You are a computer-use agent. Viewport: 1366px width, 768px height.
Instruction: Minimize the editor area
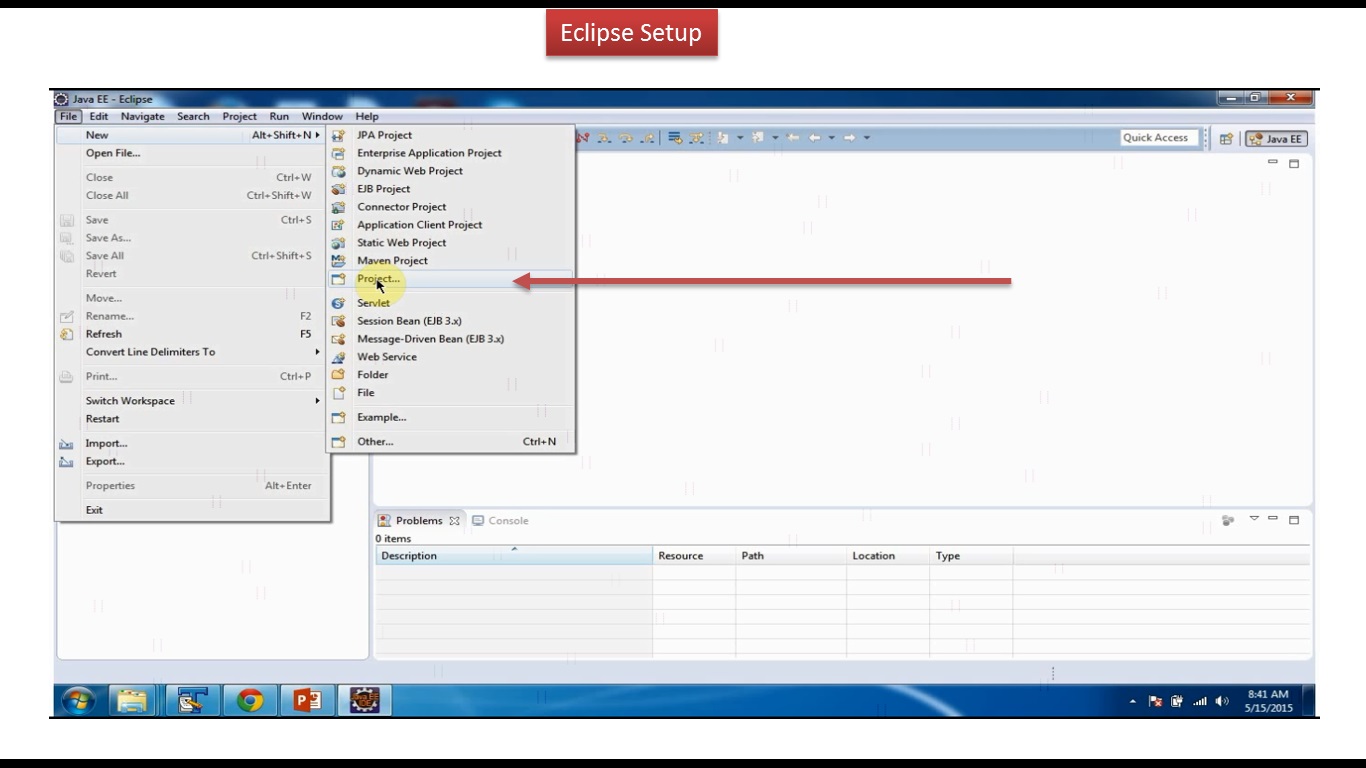point(1273,162)
